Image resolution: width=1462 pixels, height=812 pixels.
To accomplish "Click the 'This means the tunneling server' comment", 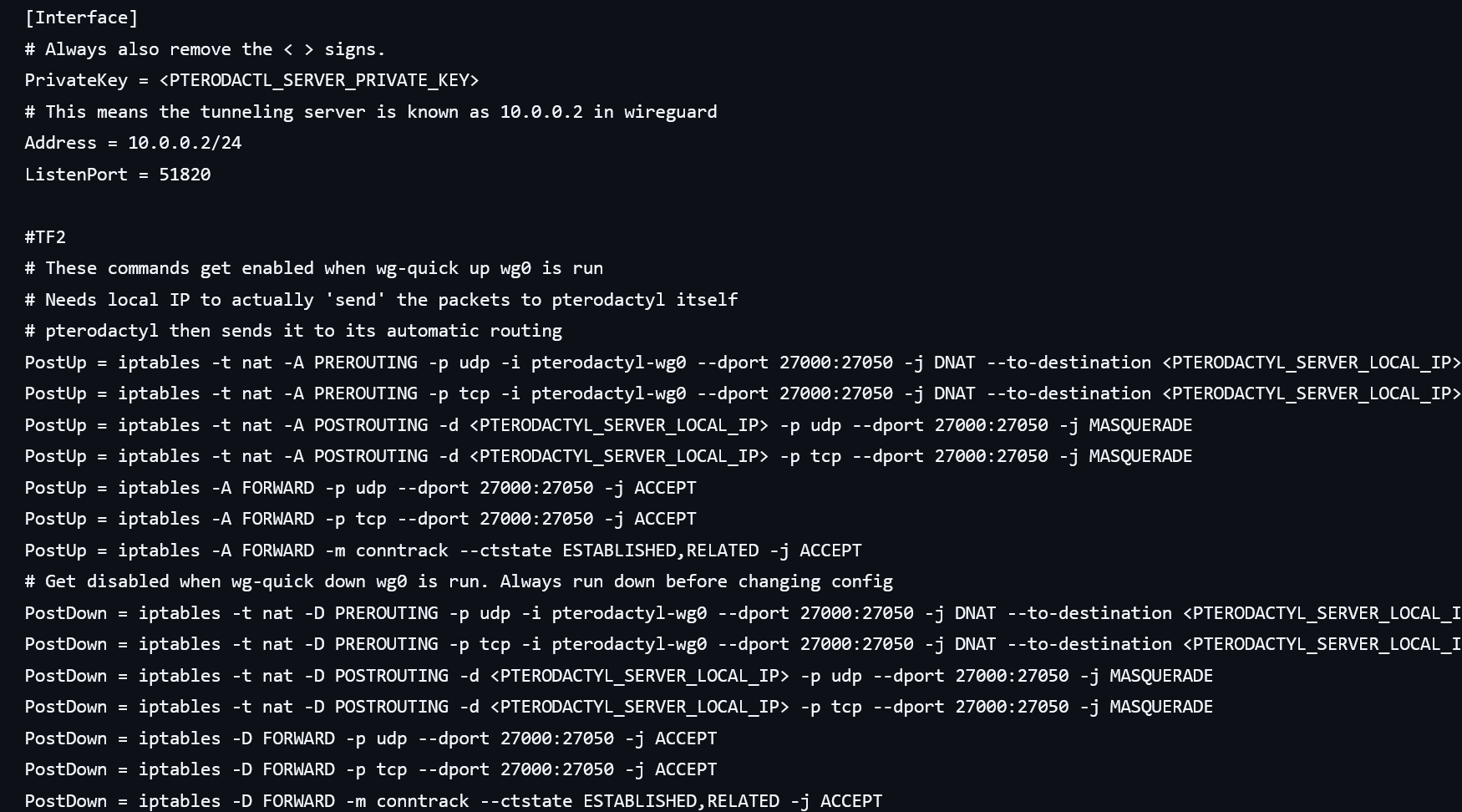I will tap(370, 112).
